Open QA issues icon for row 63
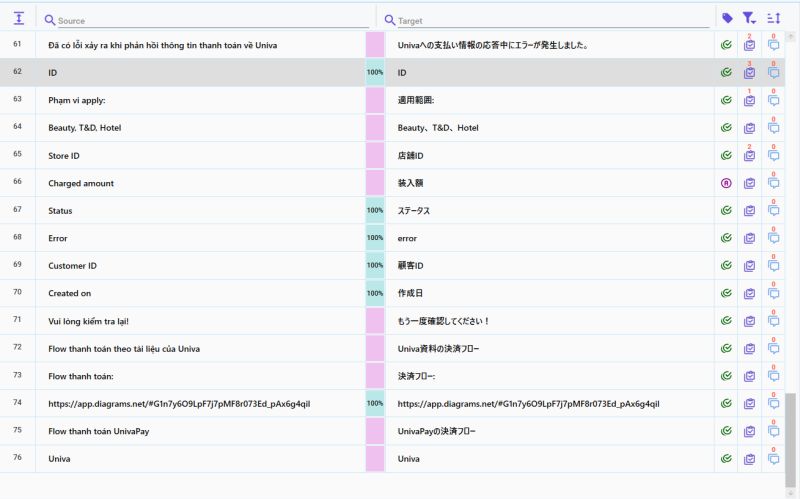The width and height of the screenshot is (800, 499). coord(749,100)
